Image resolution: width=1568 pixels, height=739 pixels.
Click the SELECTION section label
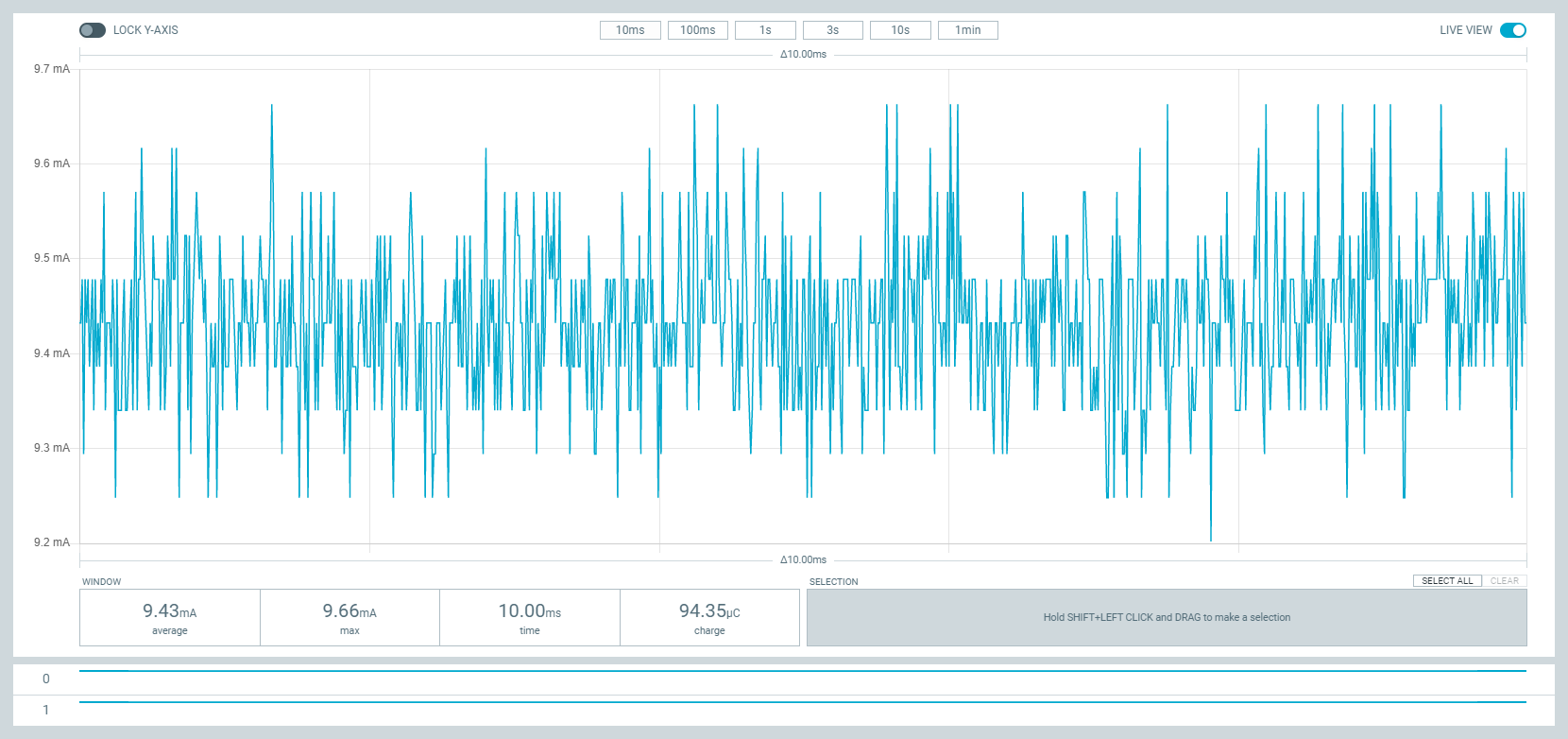tap(834, 582)
